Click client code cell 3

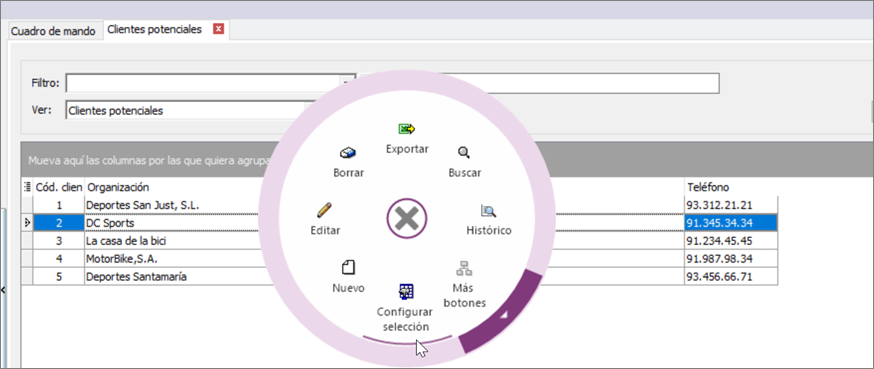pyautogui.click(x=59, y=241)
